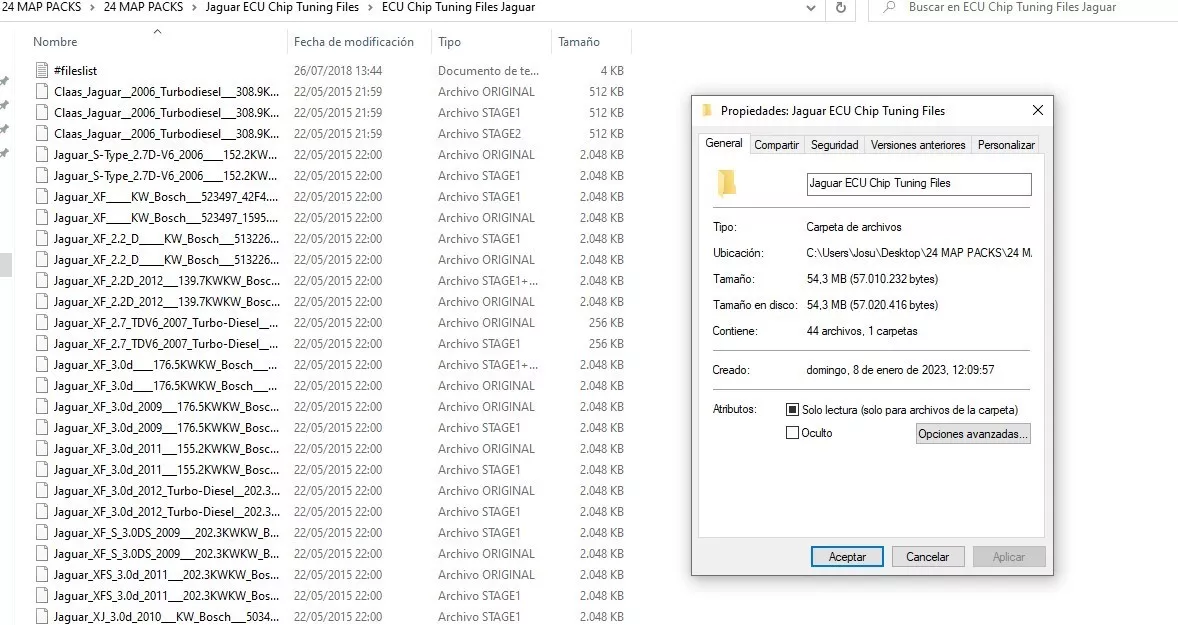Viewport: 1178px width, 625px height.
Task: Switch to the Compartir tab
Action: coord(776,145)
